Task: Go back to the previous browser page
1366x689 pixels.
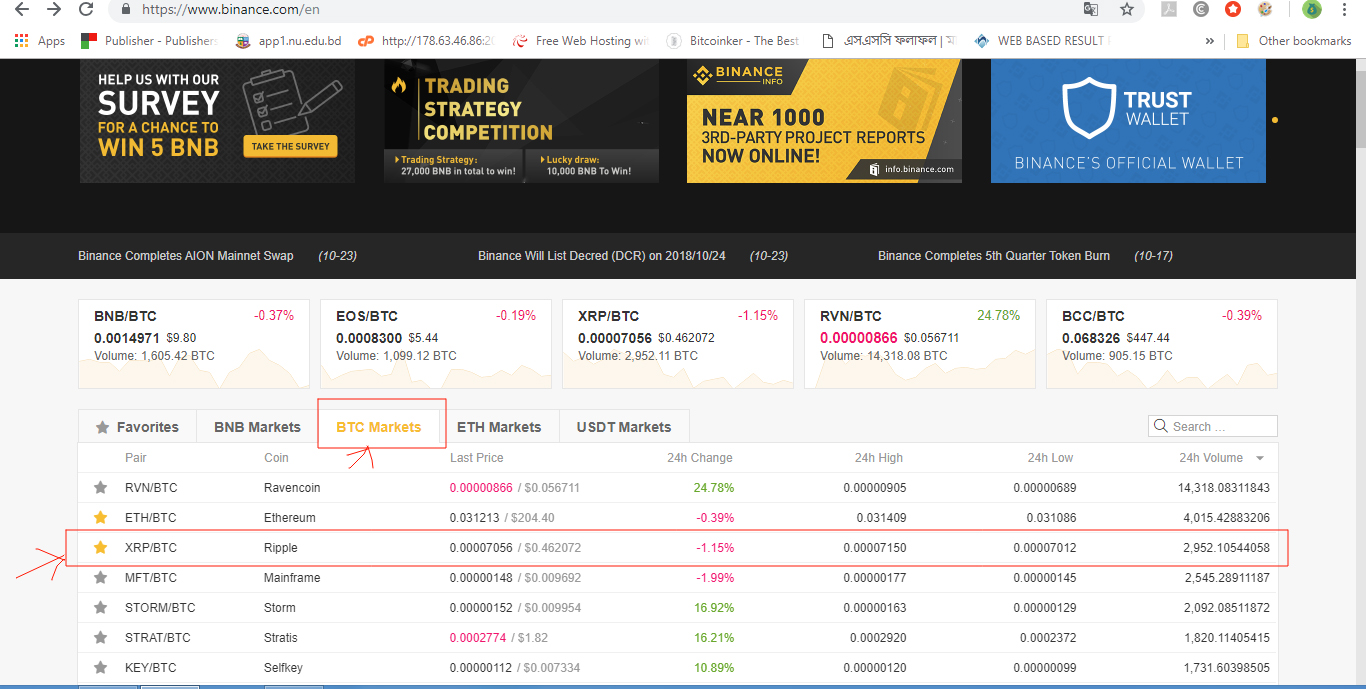Action: pos(22,9)
